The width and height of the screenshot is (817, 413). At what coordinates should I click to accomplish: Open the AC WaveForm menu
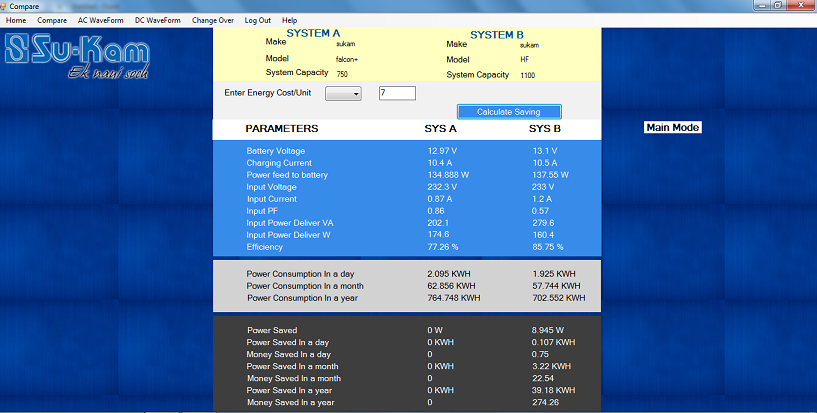[101, 20]
